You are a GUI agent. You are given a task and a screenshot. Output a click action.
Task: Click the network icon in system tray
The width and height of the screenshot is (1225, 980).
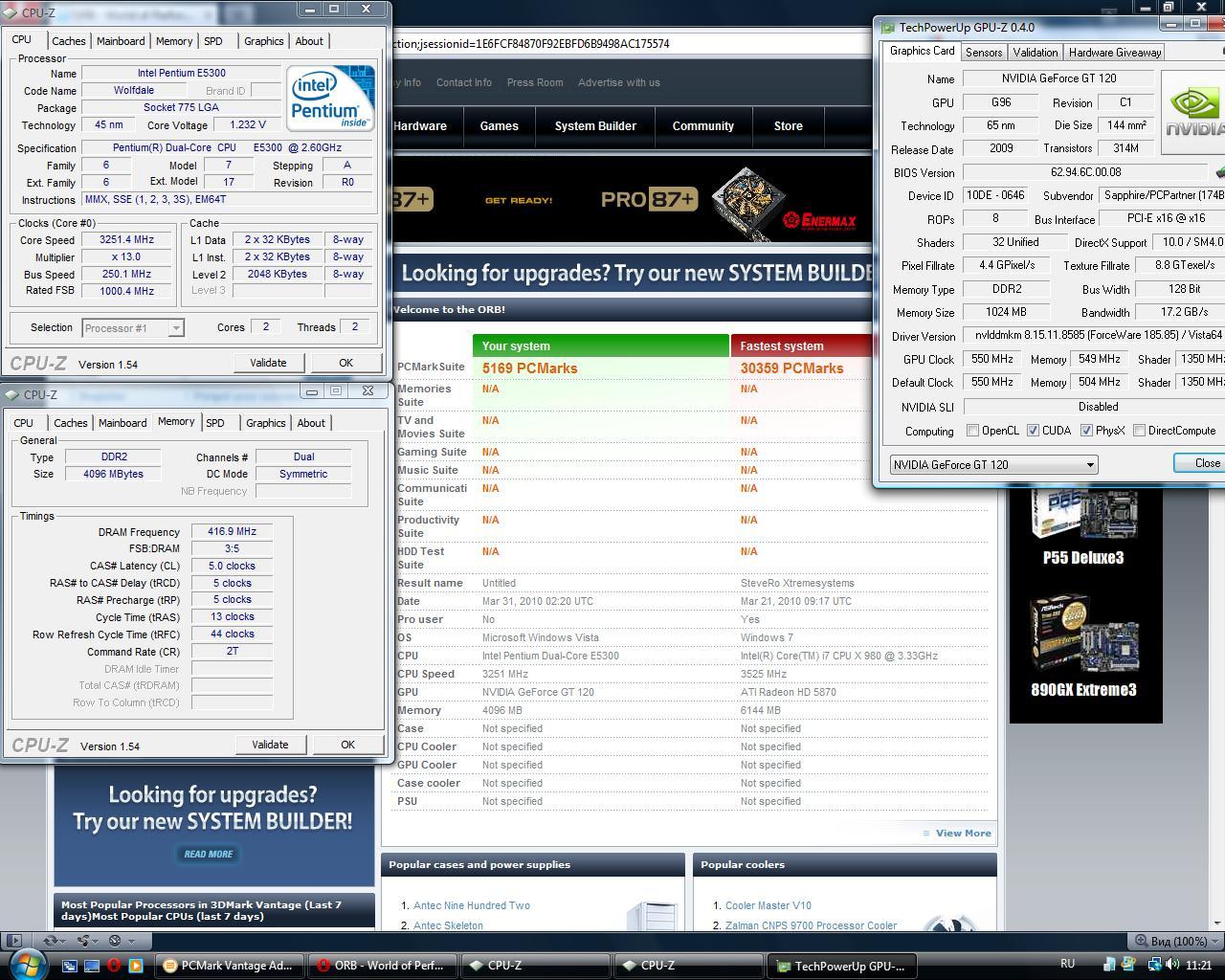[1155, 965]
